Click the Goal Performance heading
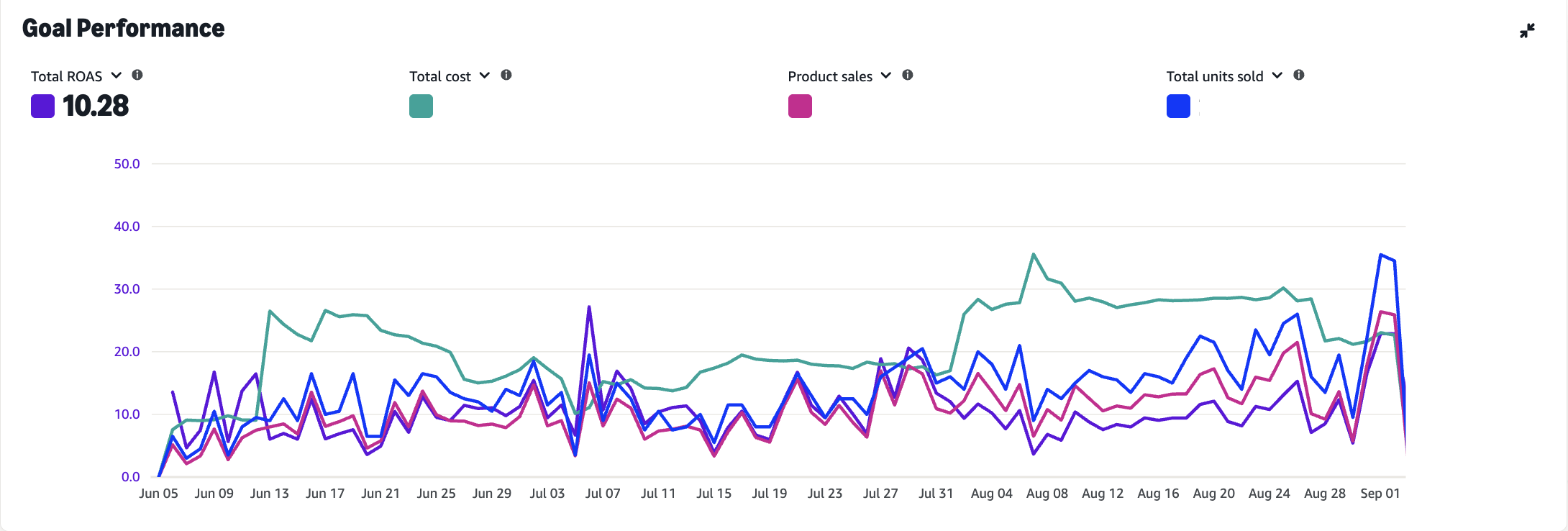1568x531 pixels. pos(123,28)
